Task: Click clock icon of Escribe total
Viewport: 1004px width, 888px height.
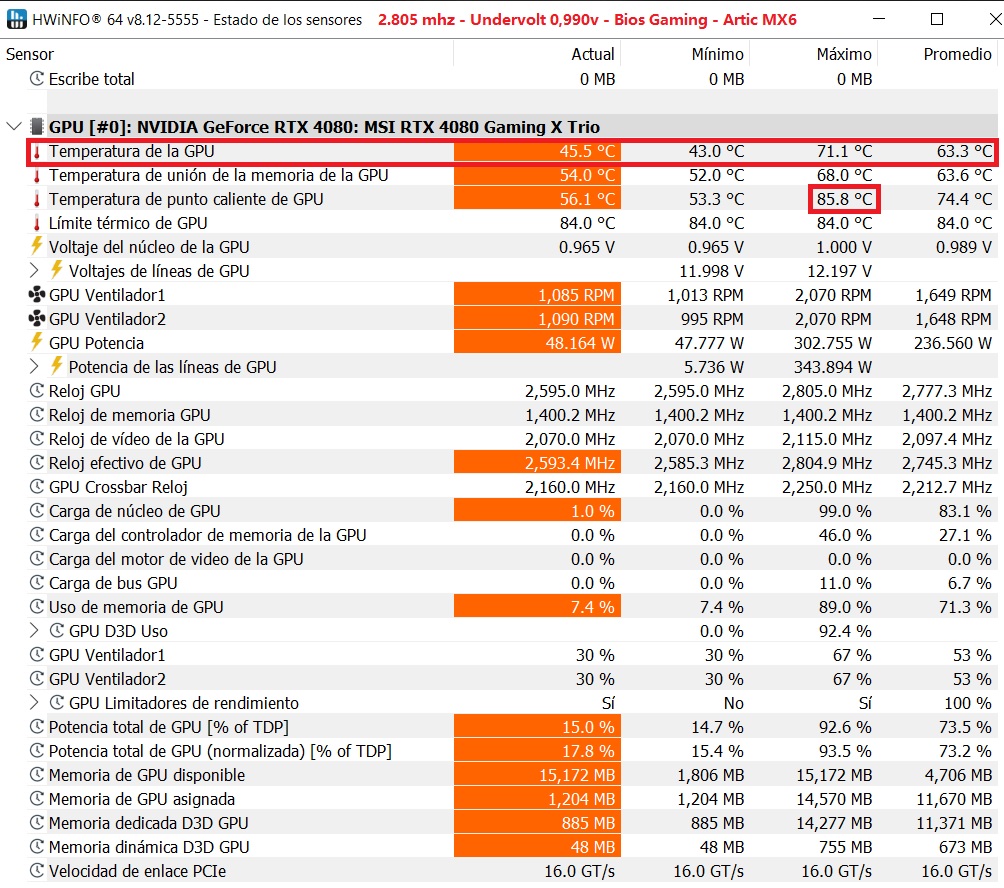Action: point(37,79)
